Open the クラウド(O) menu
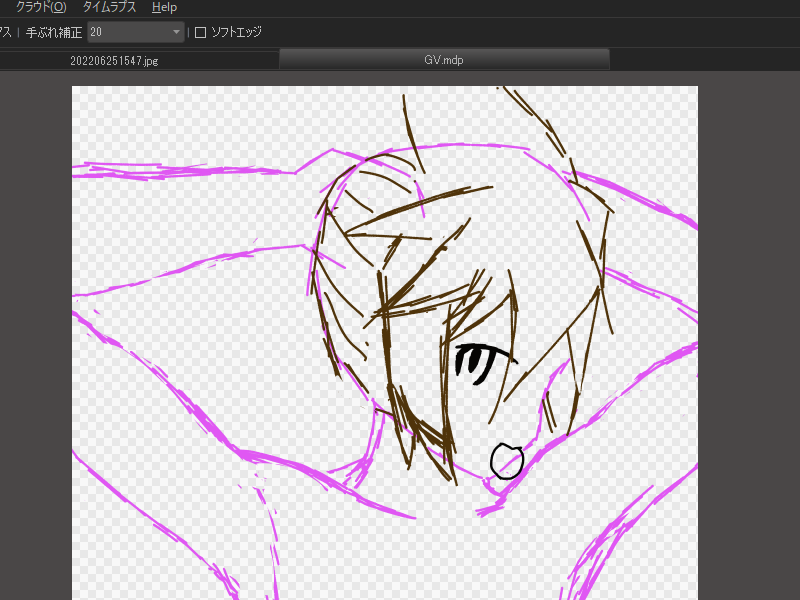 (x=41, y=7)
